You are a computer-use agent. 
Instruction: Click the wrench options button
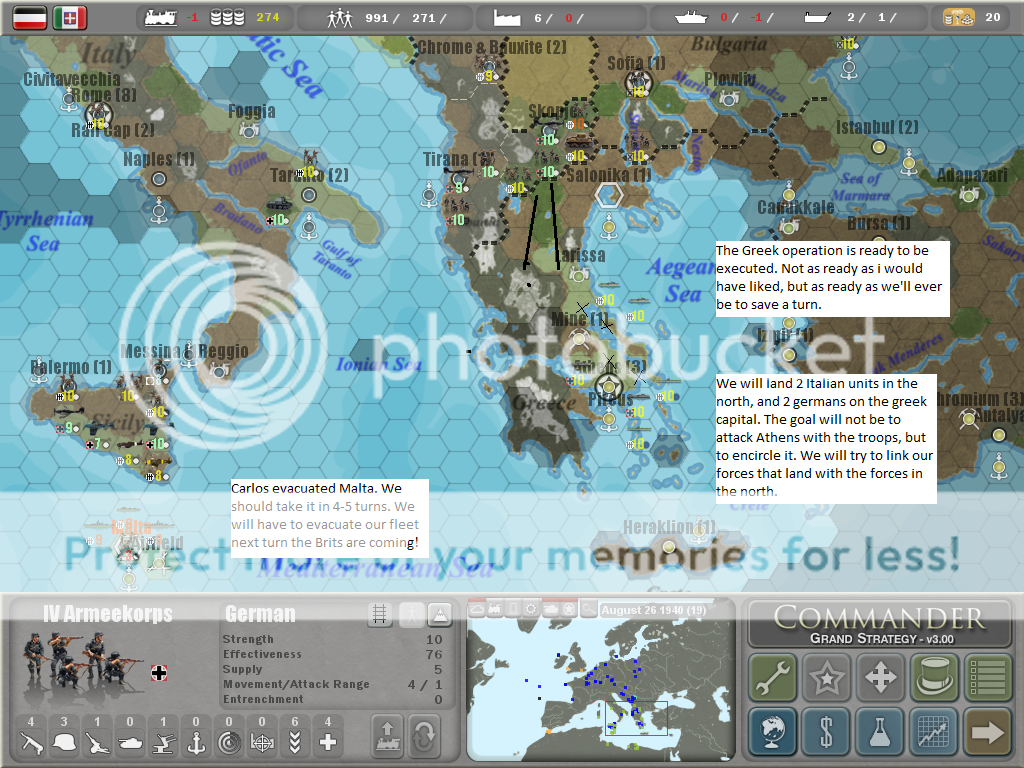772,678
